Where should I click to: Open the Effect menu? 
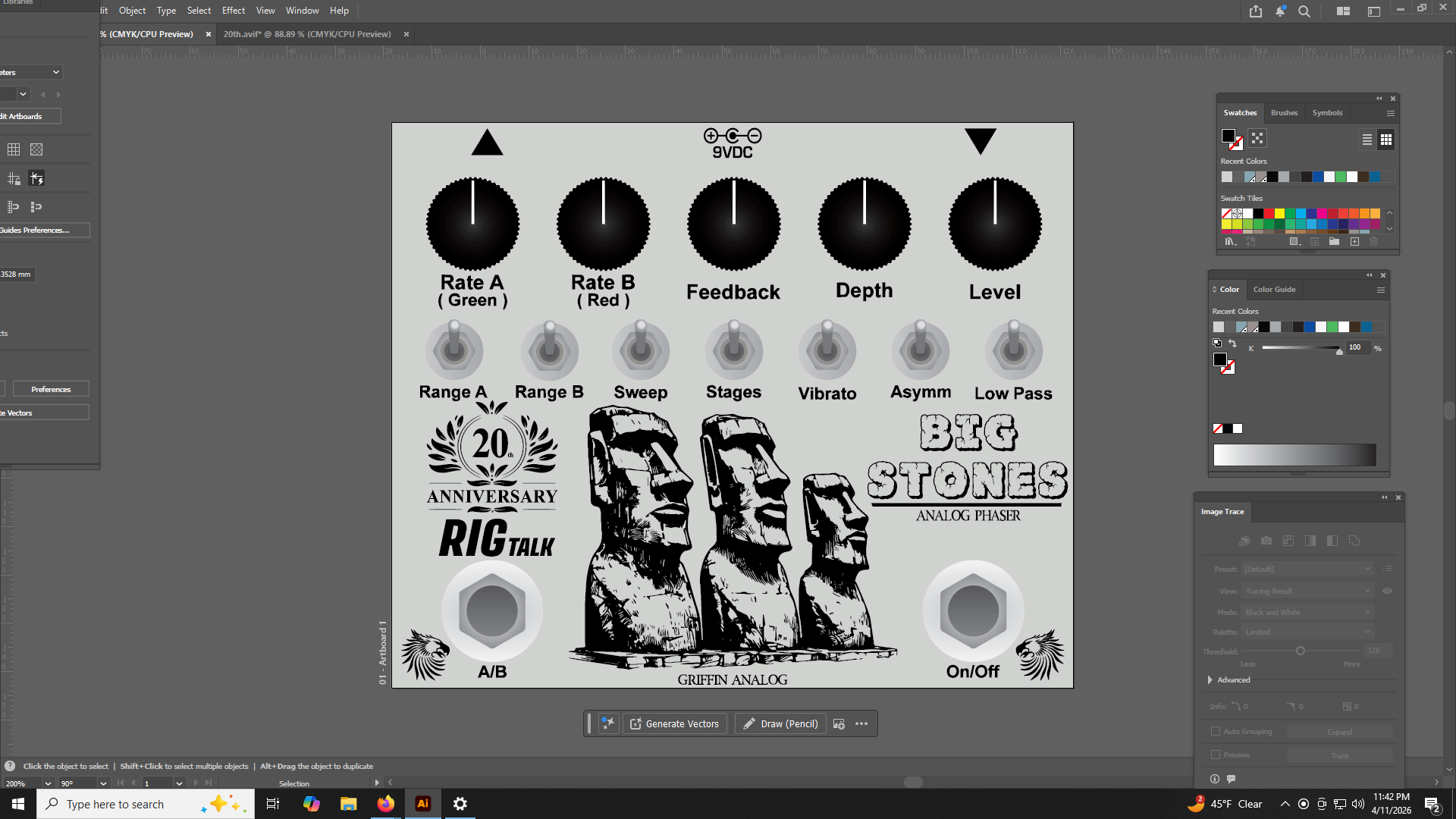(233, 11)
